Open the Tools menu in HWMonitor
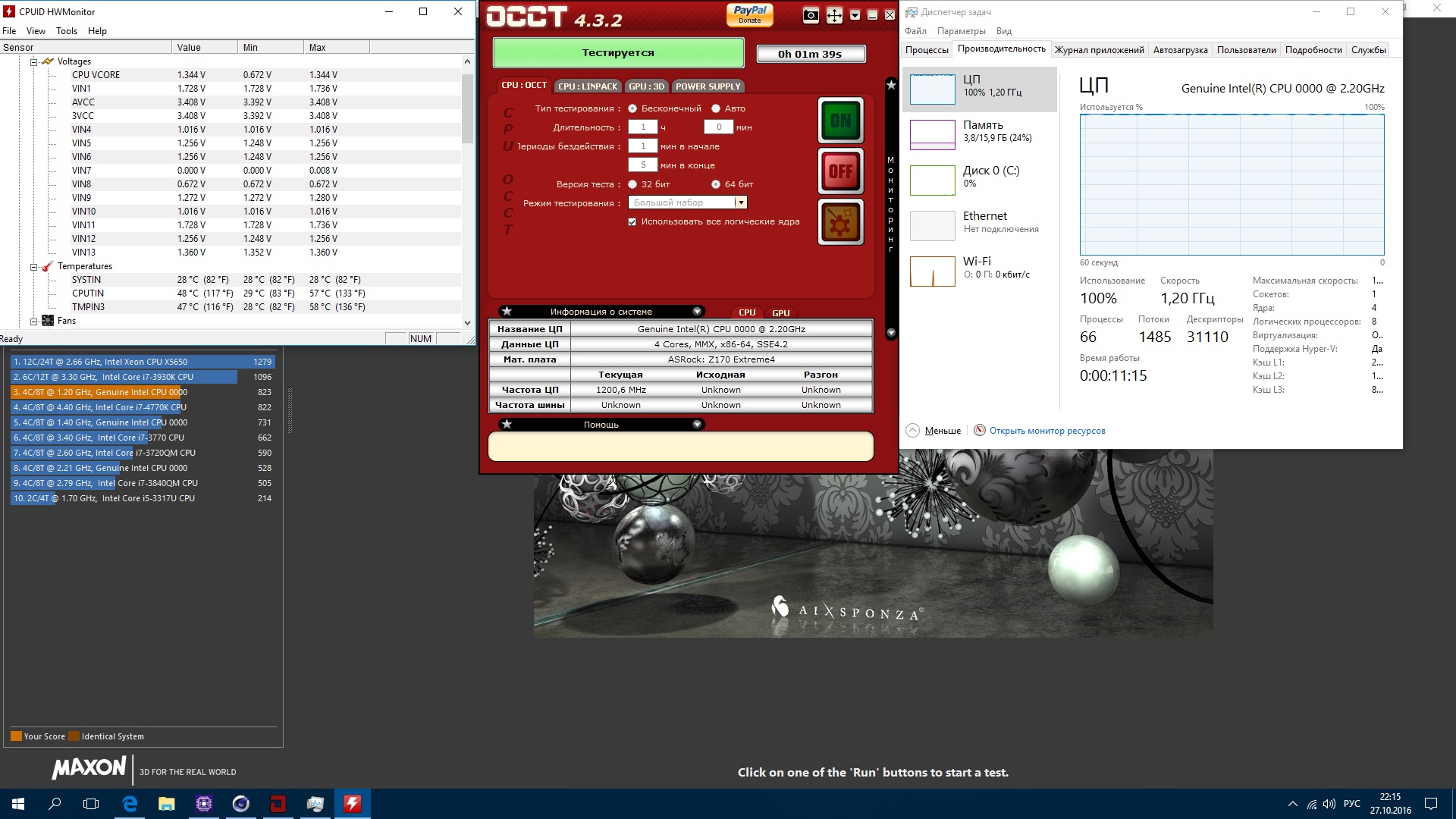Screen dimensions: 1456x819 (67, 31)
